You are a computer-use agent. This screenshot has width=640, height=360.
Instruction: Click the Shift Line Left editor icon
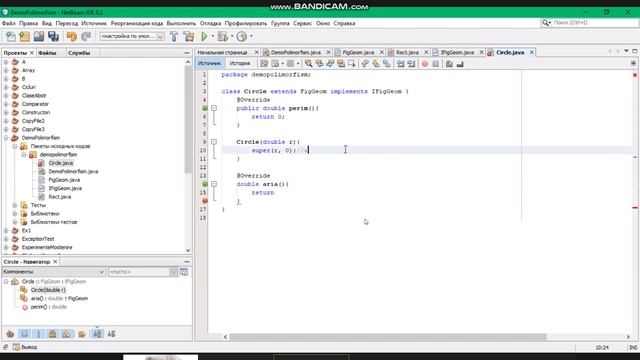click(400, 64)
